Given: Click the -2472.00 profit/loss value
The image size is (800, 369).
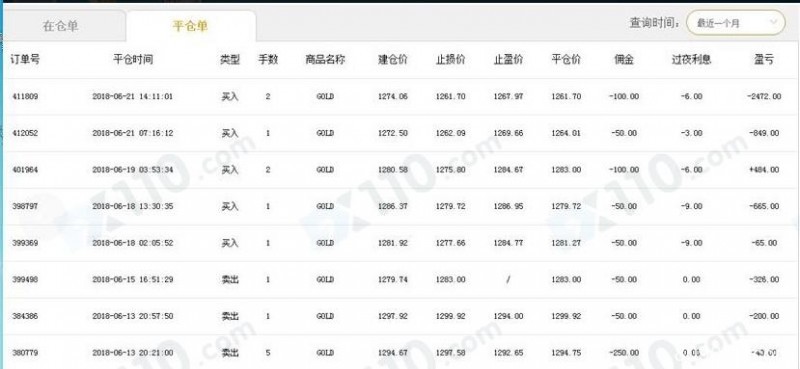Looking at the screenshot, I should pyautogui.click(x=764, y=96).
